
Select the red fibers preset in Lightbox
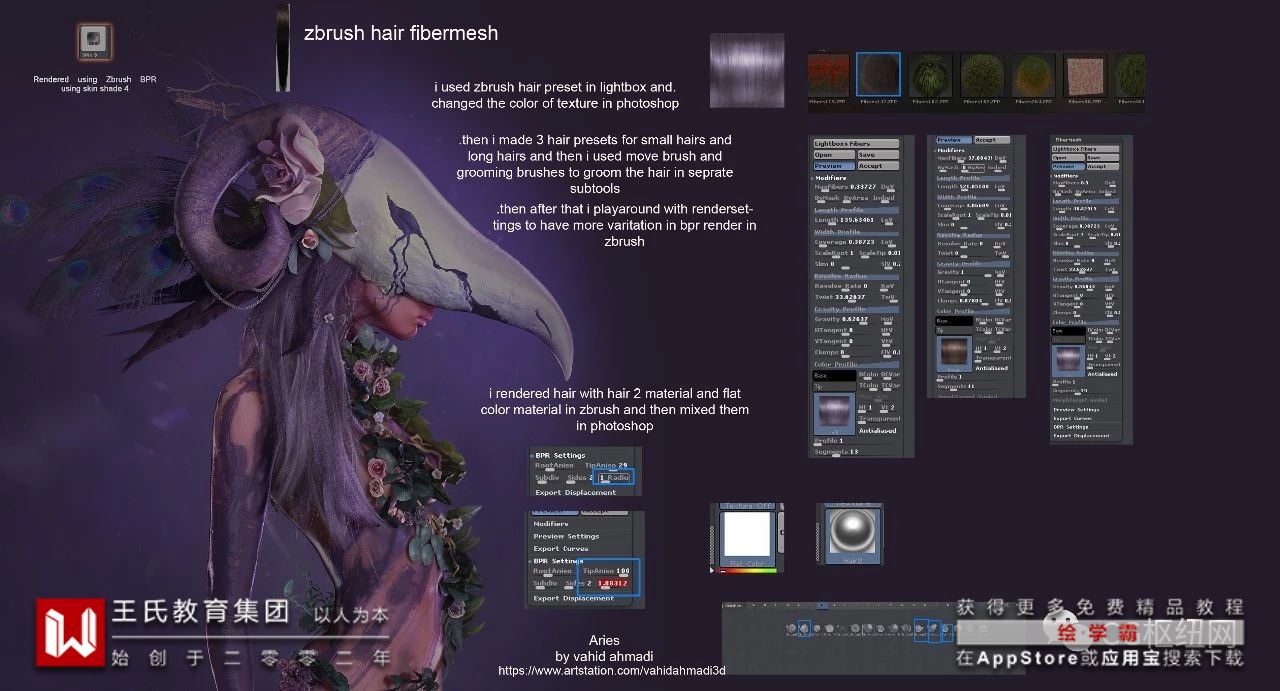point(831,75)
